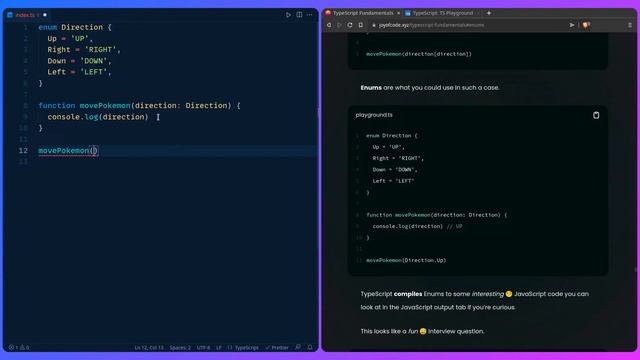The image size is (640, 360).
Task: Close the TypeScript Fundamentals browser tab
Action: pos(398,13)
